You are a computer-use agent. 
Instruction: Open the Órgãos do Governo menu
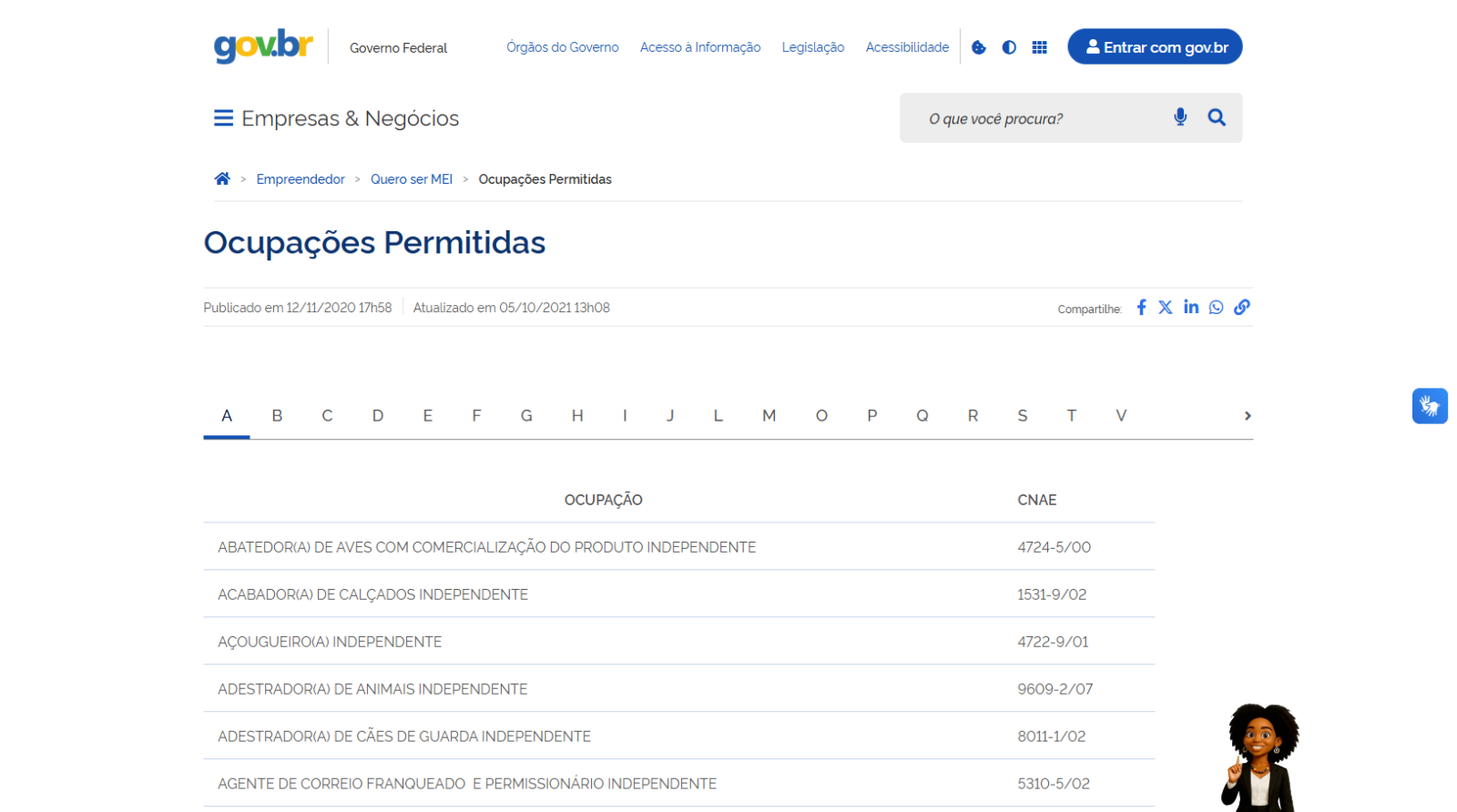tap(562, 47)
